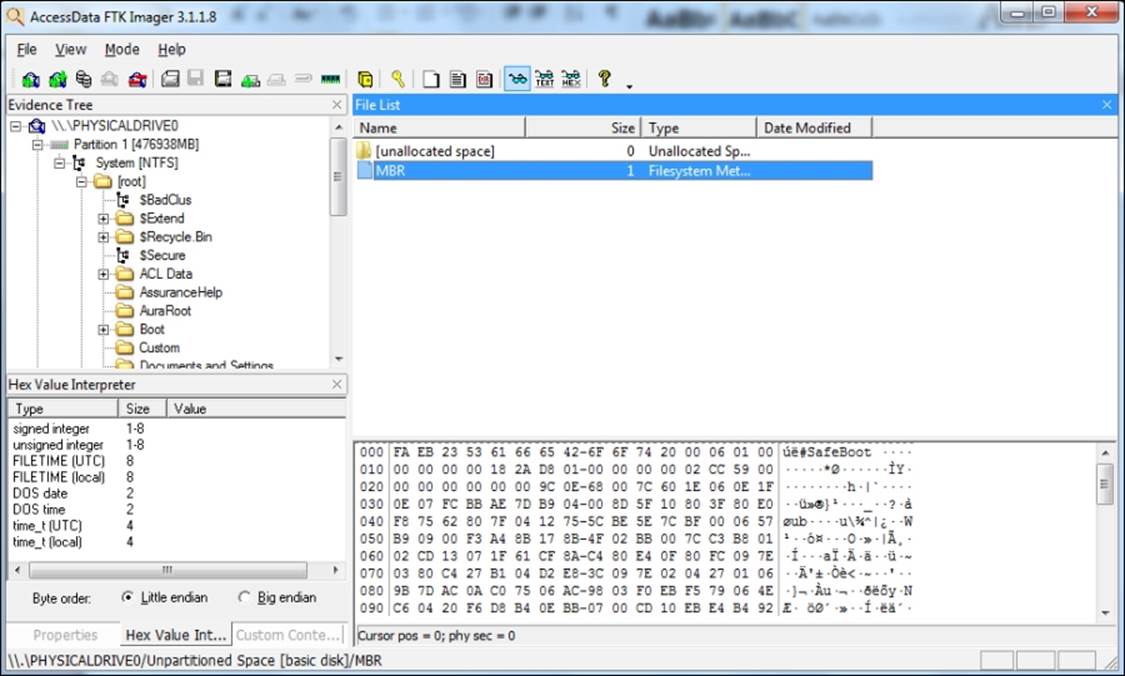
Task: Expand the ACL Data folder
Action: coord(103,274)
